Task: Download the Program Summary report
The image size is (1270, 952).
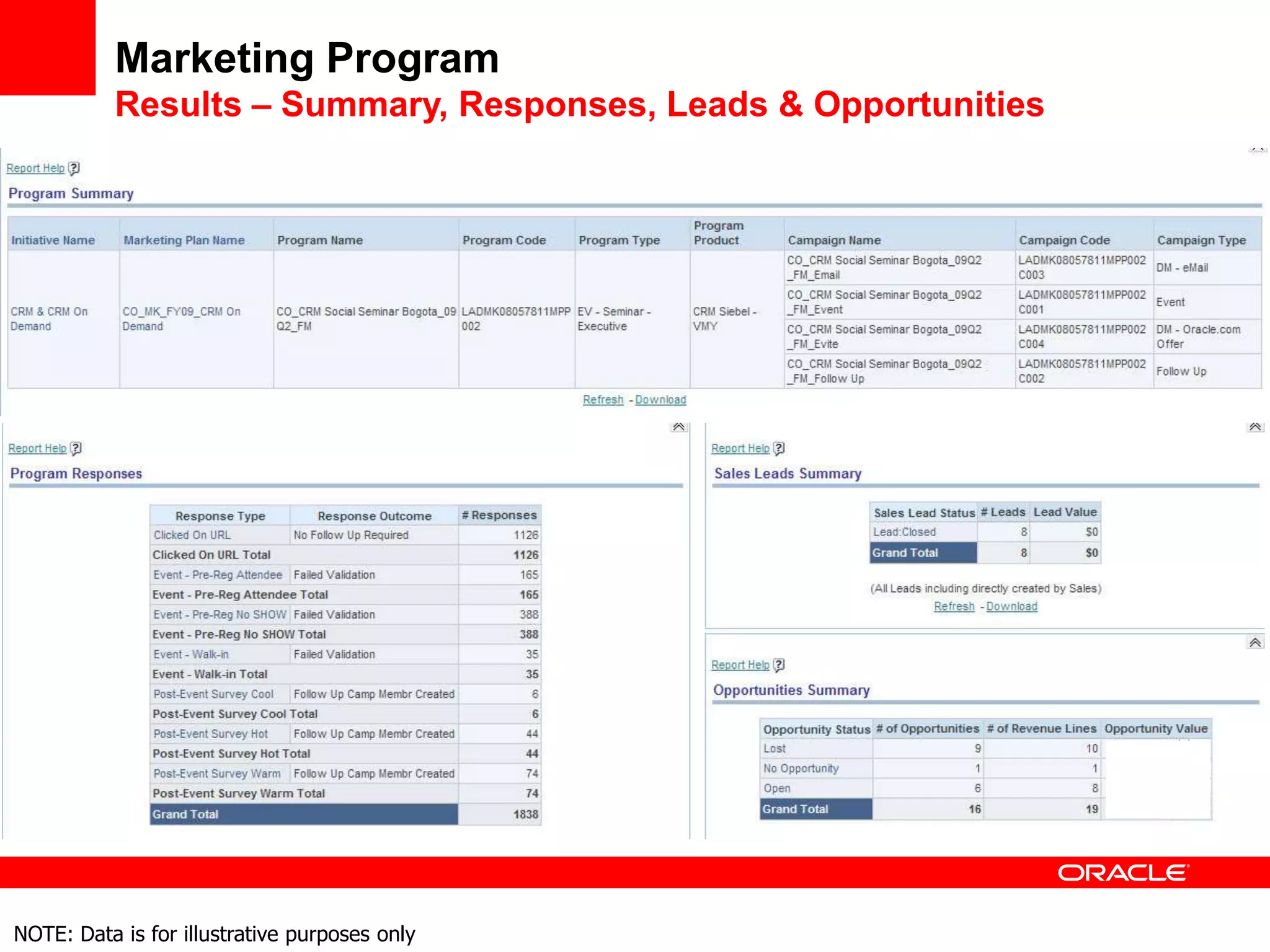Action: pos(660,400)
